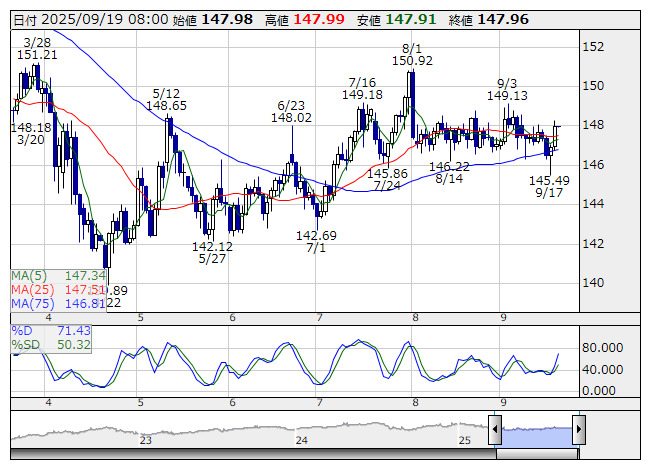This screenshot has width=653, height=470.
Task: Click the right range handle arrow in navigator
Action: coord(578,430)
